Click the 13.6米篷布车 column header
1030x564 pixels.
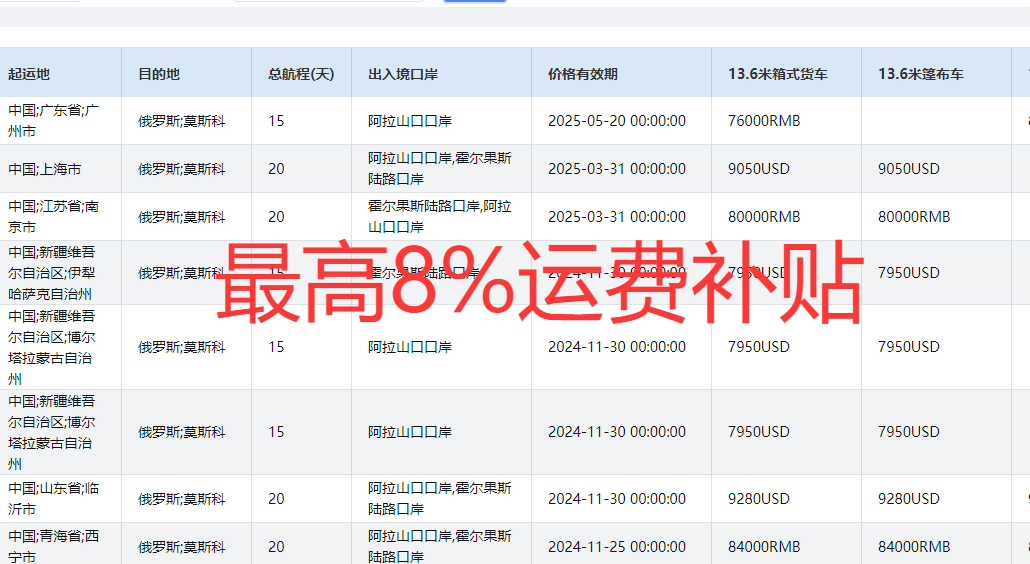pos(921,74)
